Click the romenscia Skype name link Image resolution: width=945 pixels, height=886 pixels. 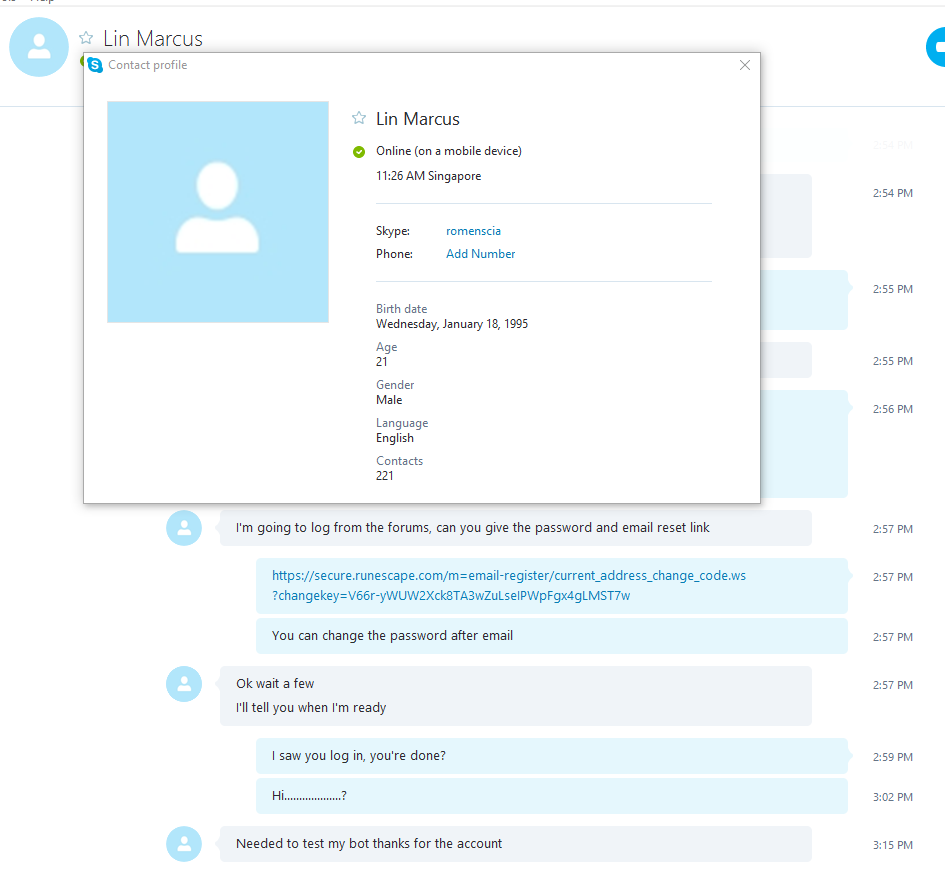click(x=473, y=231)
